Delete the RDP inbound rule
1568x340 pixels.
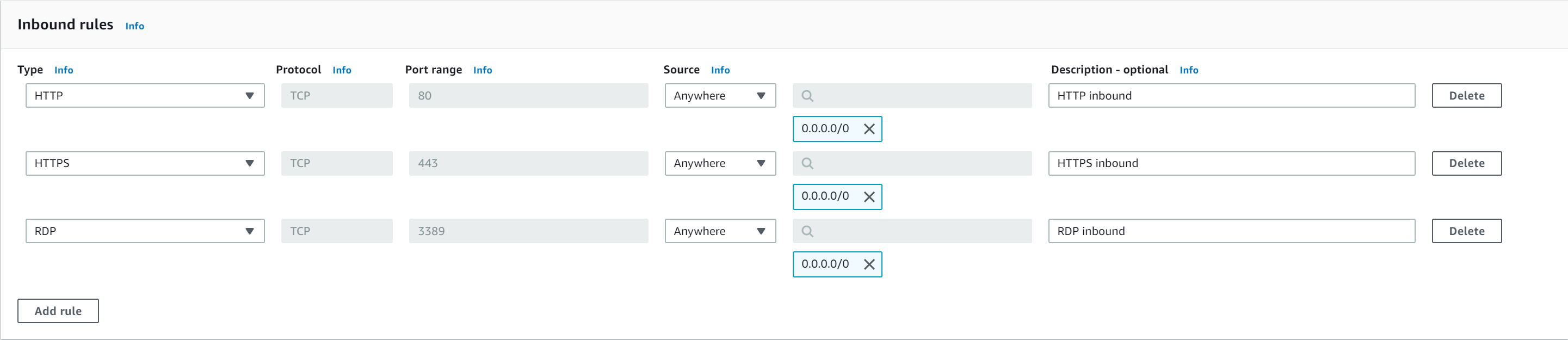(x=1466, y=231)
